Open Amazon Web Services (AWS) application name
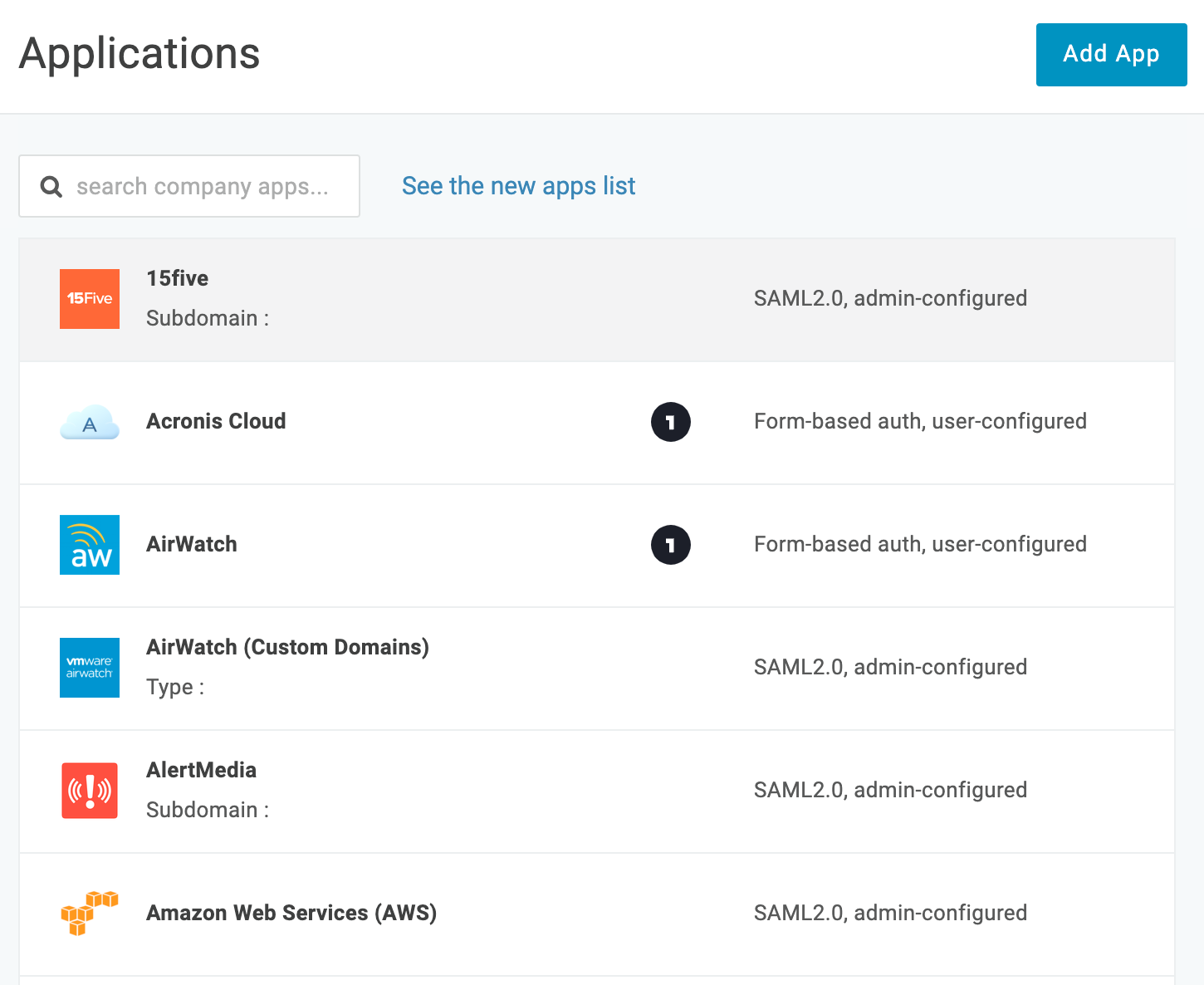Image resolution: width=1204 pixels, height=985 pixels. [x=291, y=913]
